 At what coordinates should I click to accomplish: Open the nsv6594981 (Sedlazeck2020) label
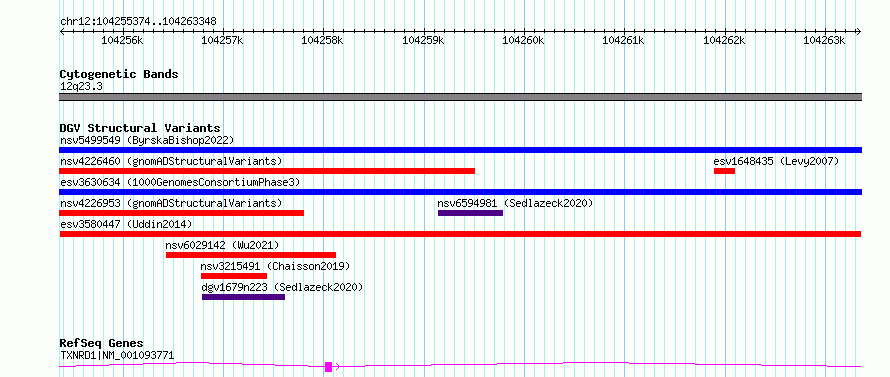(x=515, y=203)
